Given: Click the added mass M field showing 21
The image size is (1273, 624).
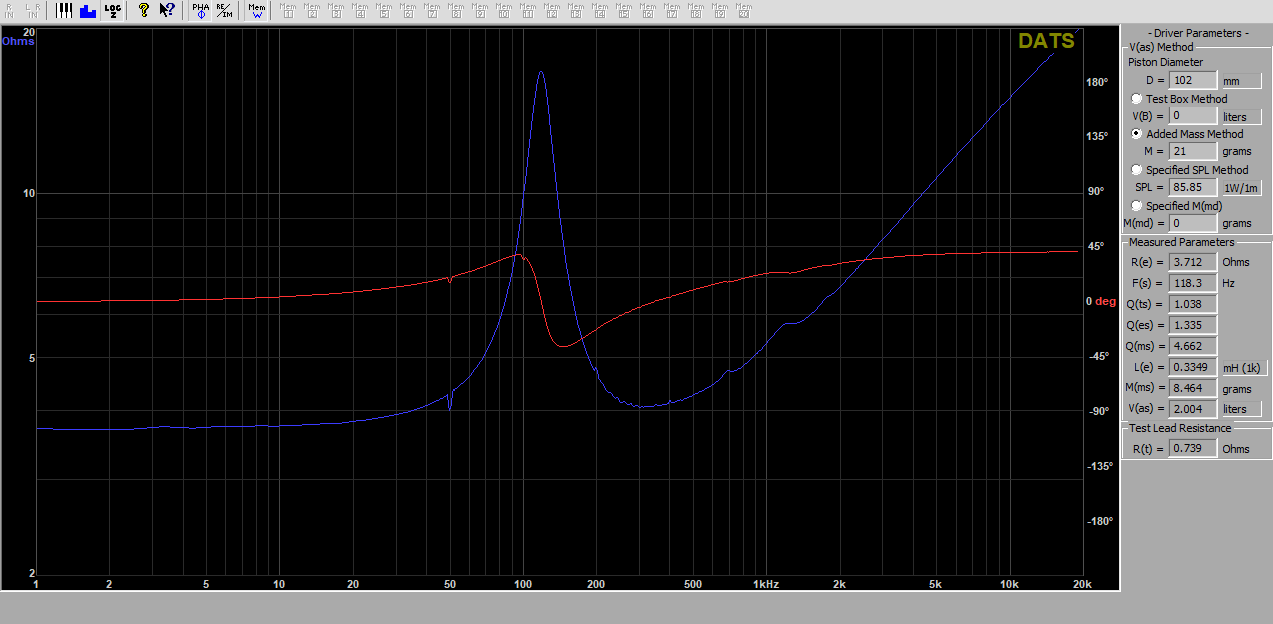Looking at the screenshot, I should click(x=1193, y=151).
